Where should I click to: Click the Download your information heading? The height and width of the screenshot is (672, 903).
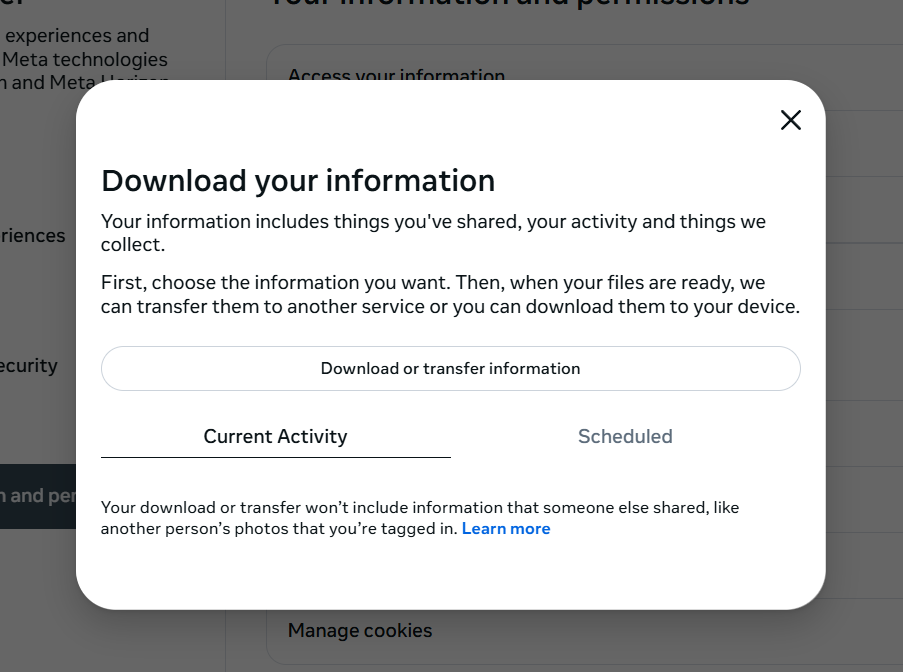point(298,181)
